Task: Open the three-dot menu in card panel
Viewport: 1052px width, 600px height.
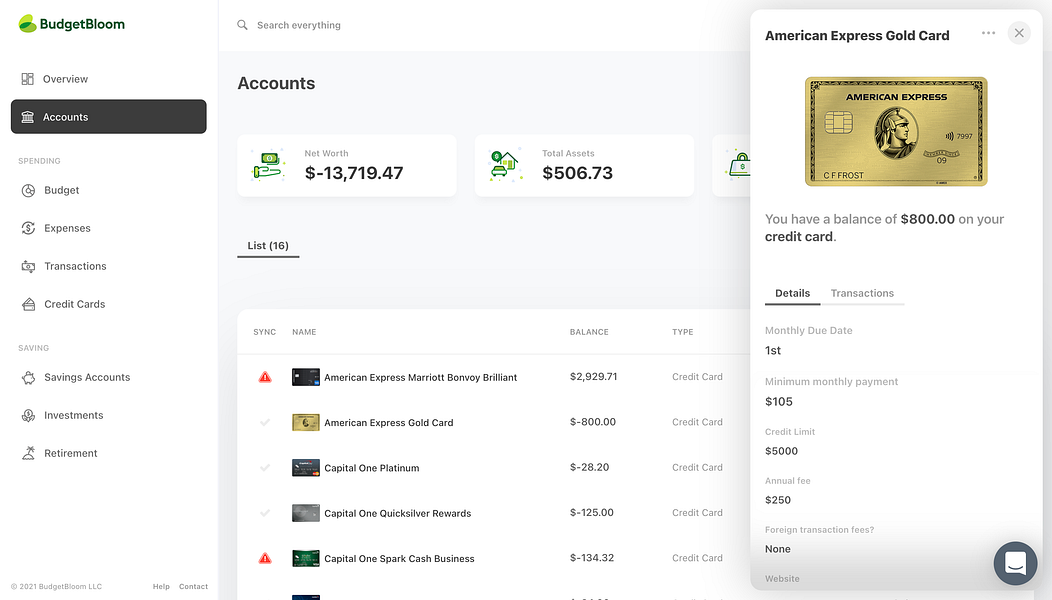Action: click(x=988, y=33)
